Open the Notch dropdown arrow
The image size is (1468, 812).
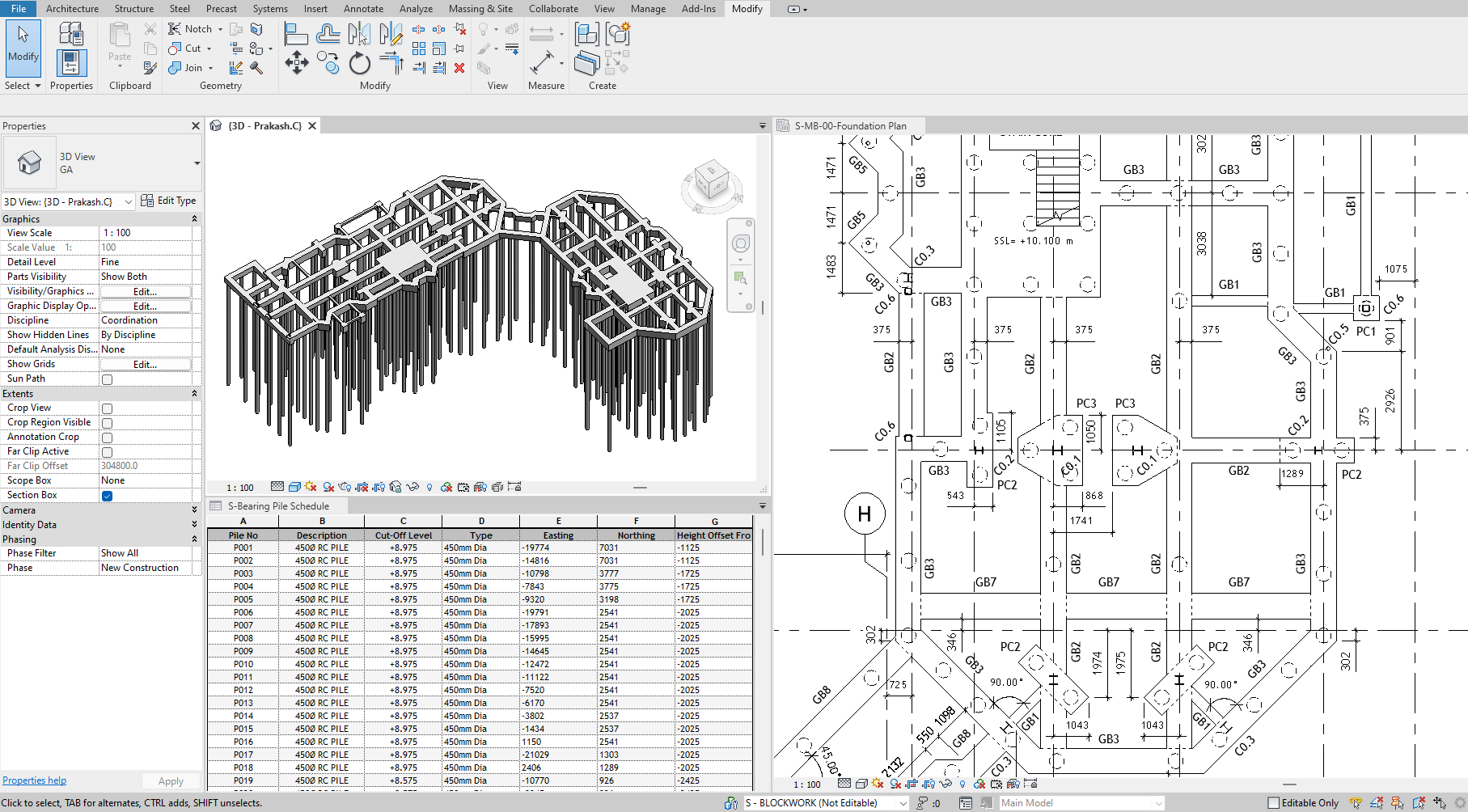[220, 29]
